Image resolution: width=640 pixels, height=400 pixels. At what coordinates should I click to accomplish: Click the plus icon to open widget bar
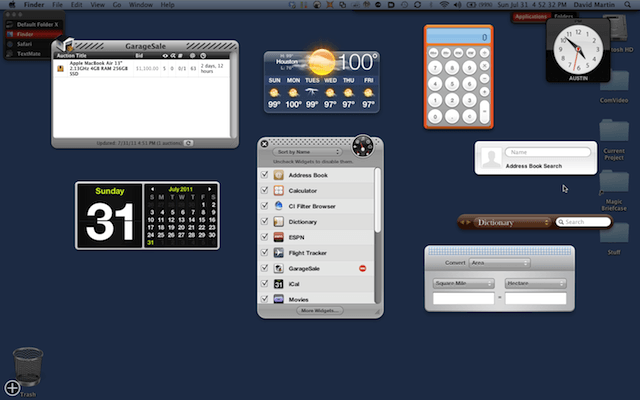12,387
